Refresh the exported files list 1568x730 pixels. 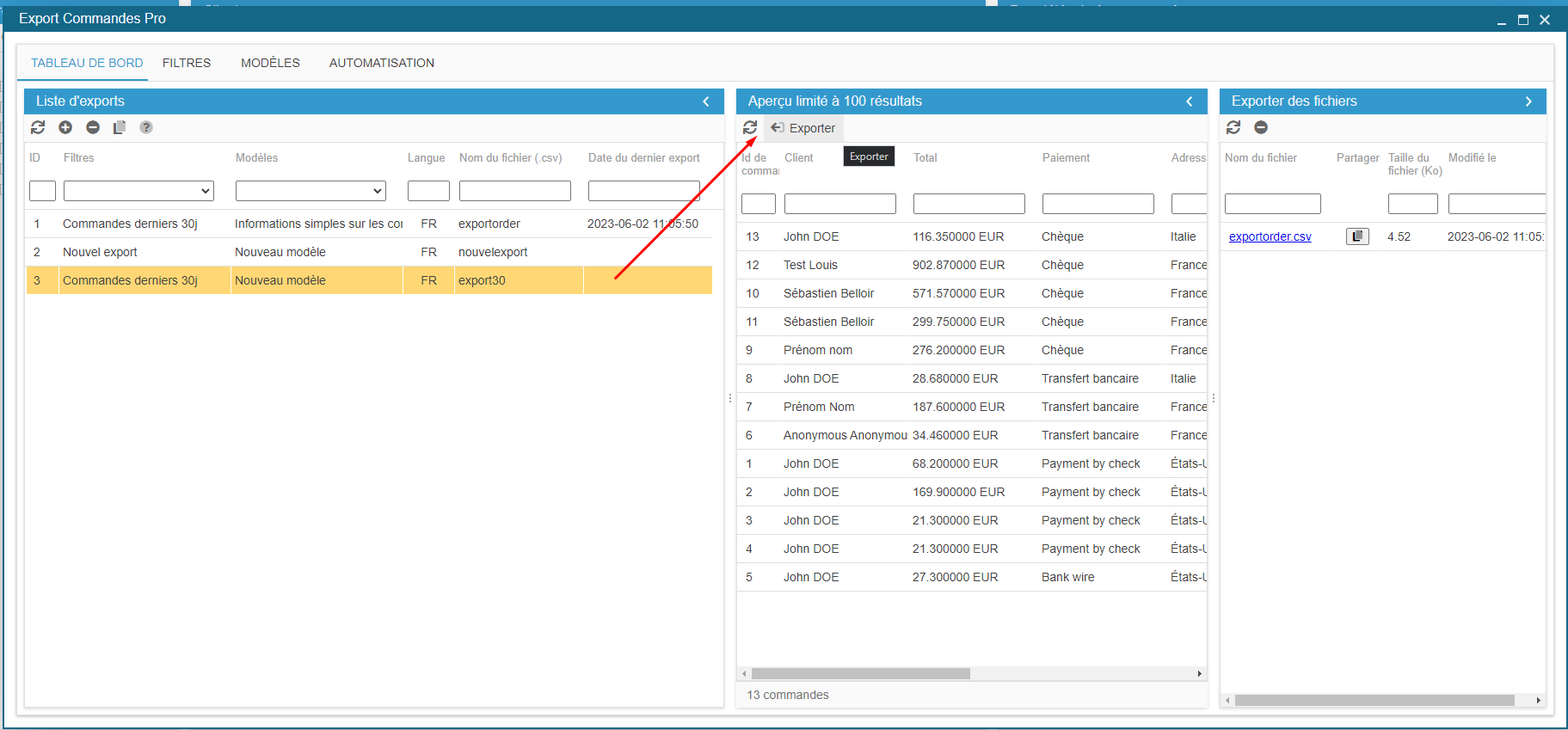click(1233, 127)
